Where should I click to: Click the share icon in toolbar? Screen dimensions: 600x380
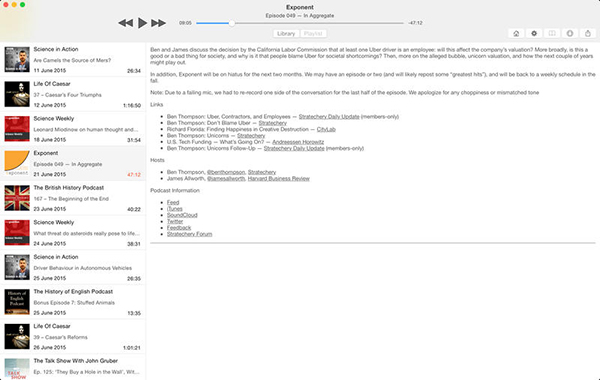pos(588,34)
